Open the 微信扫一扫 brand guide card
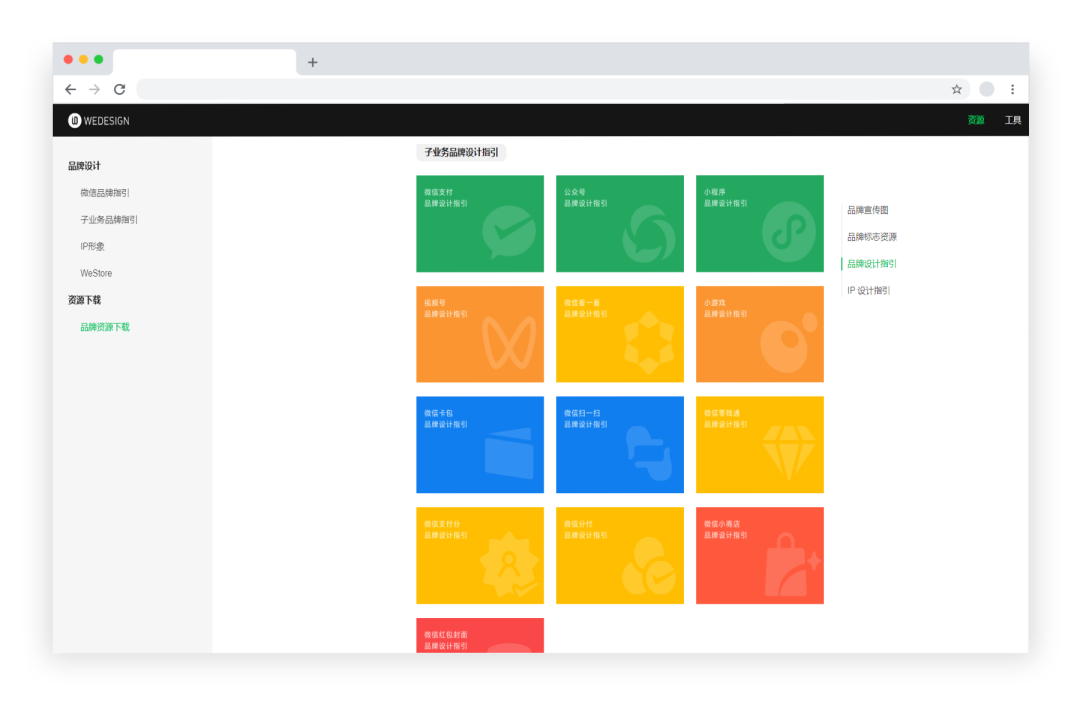Image resolution: width=1080 pixels, height=720 pixels. coord(620,444)
